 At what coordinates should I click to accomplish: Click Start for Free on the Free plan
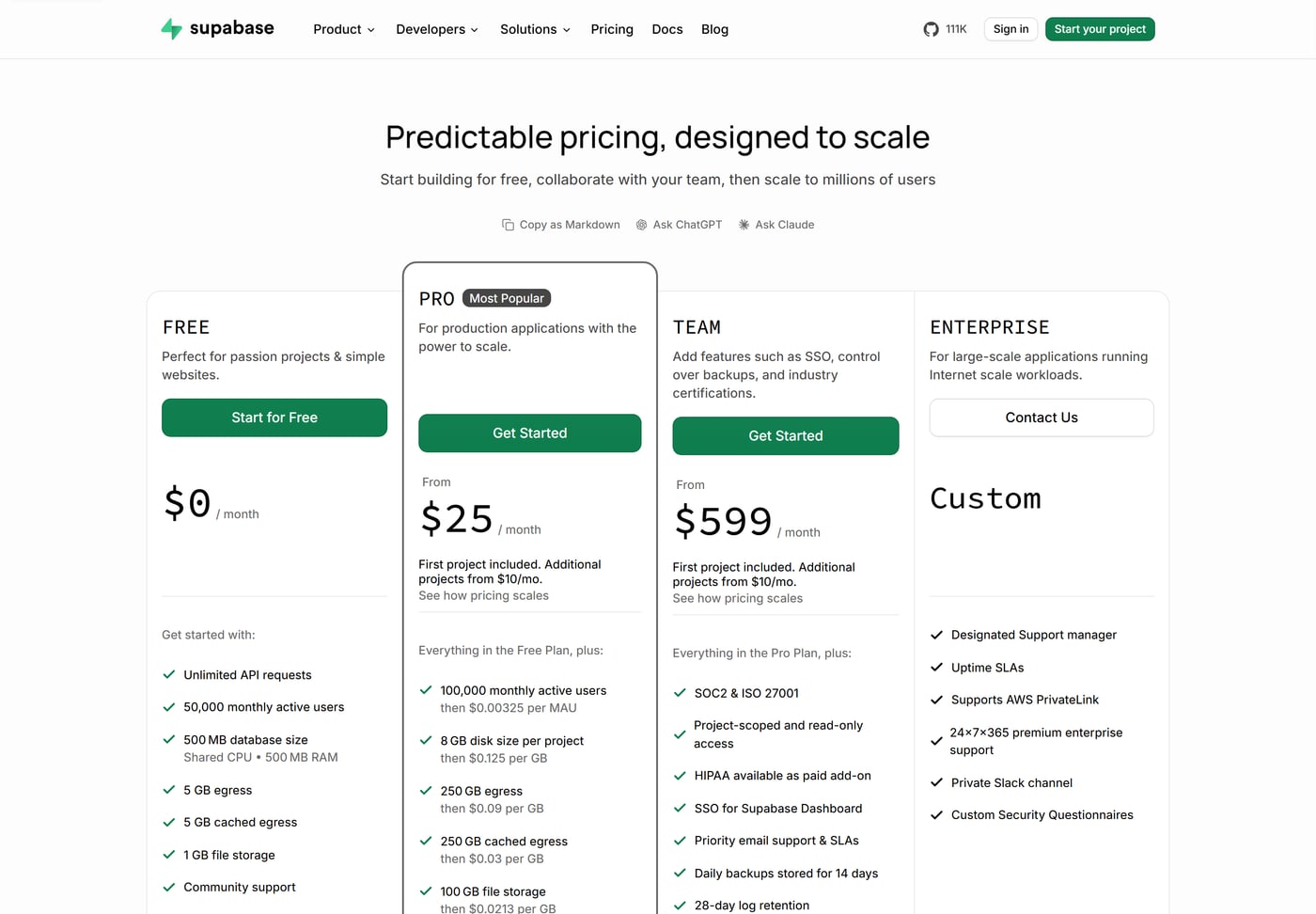pyautogui.click(x=274, y=418)
